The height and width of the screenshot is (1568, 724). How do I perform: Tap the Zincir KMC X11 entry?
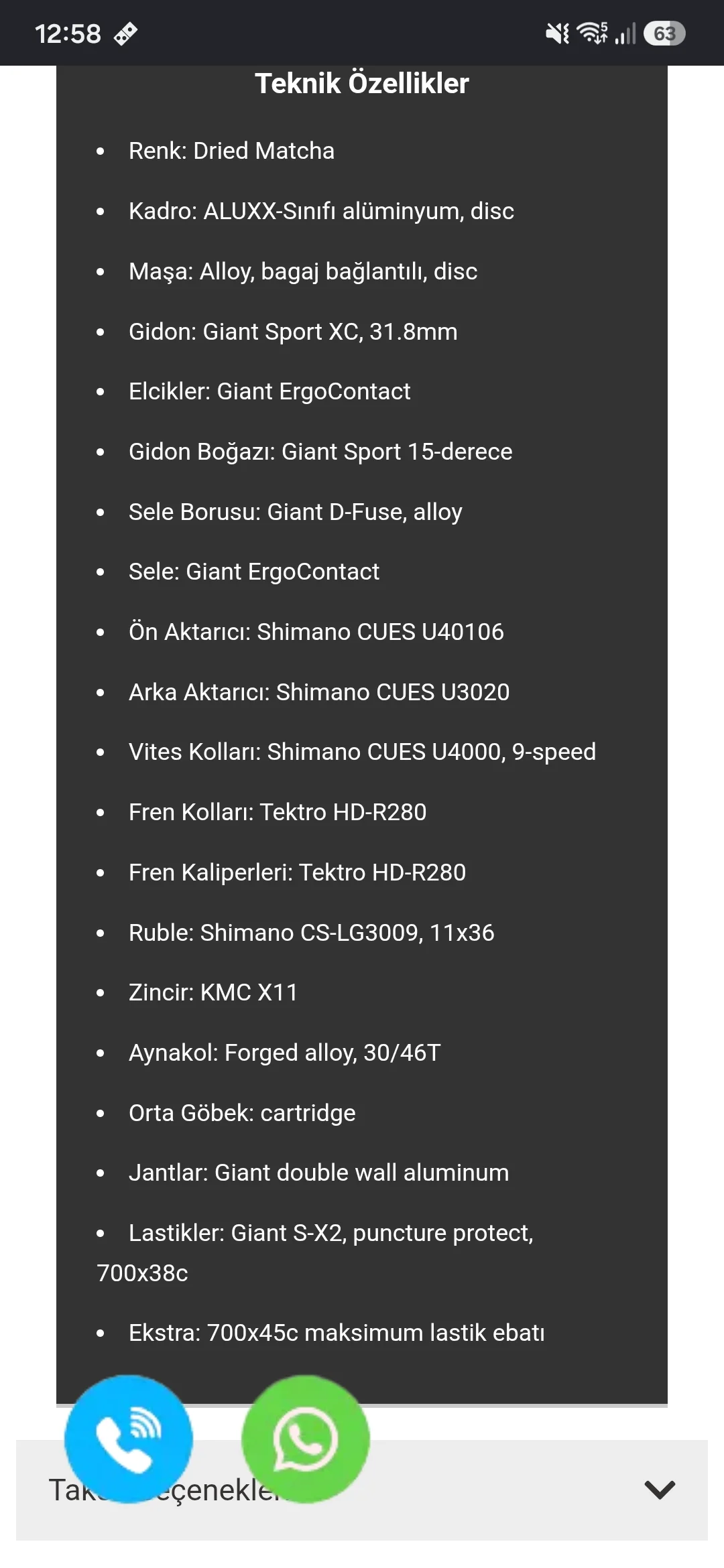(213, 992)
